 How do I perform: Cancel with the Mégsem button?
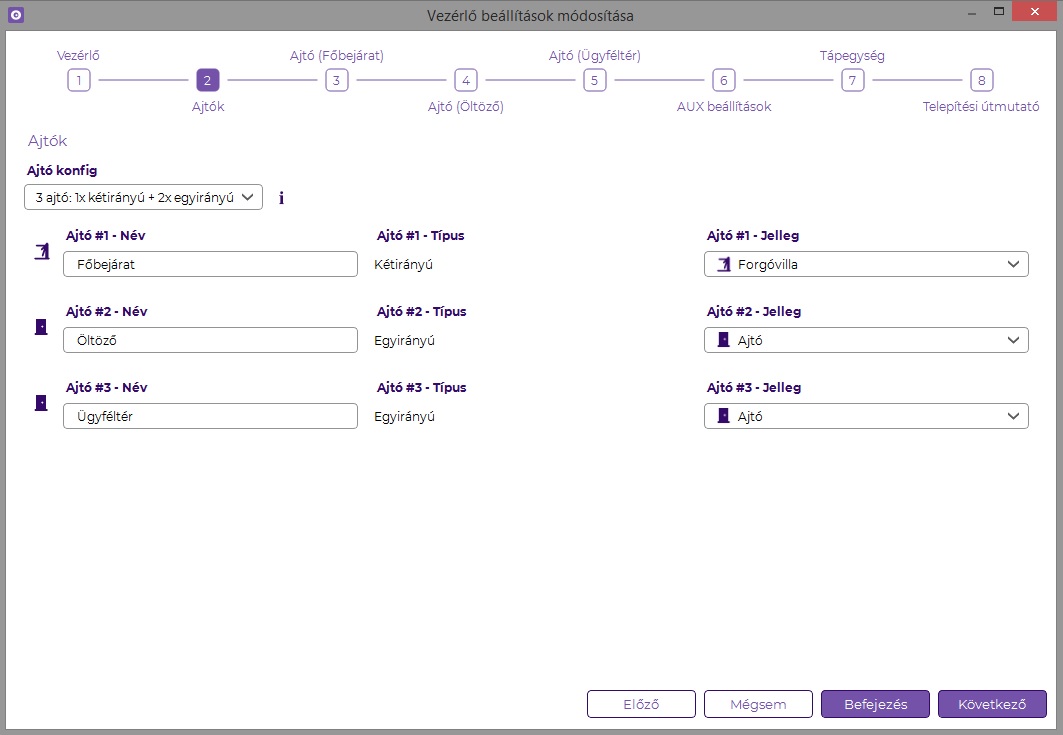758,704
